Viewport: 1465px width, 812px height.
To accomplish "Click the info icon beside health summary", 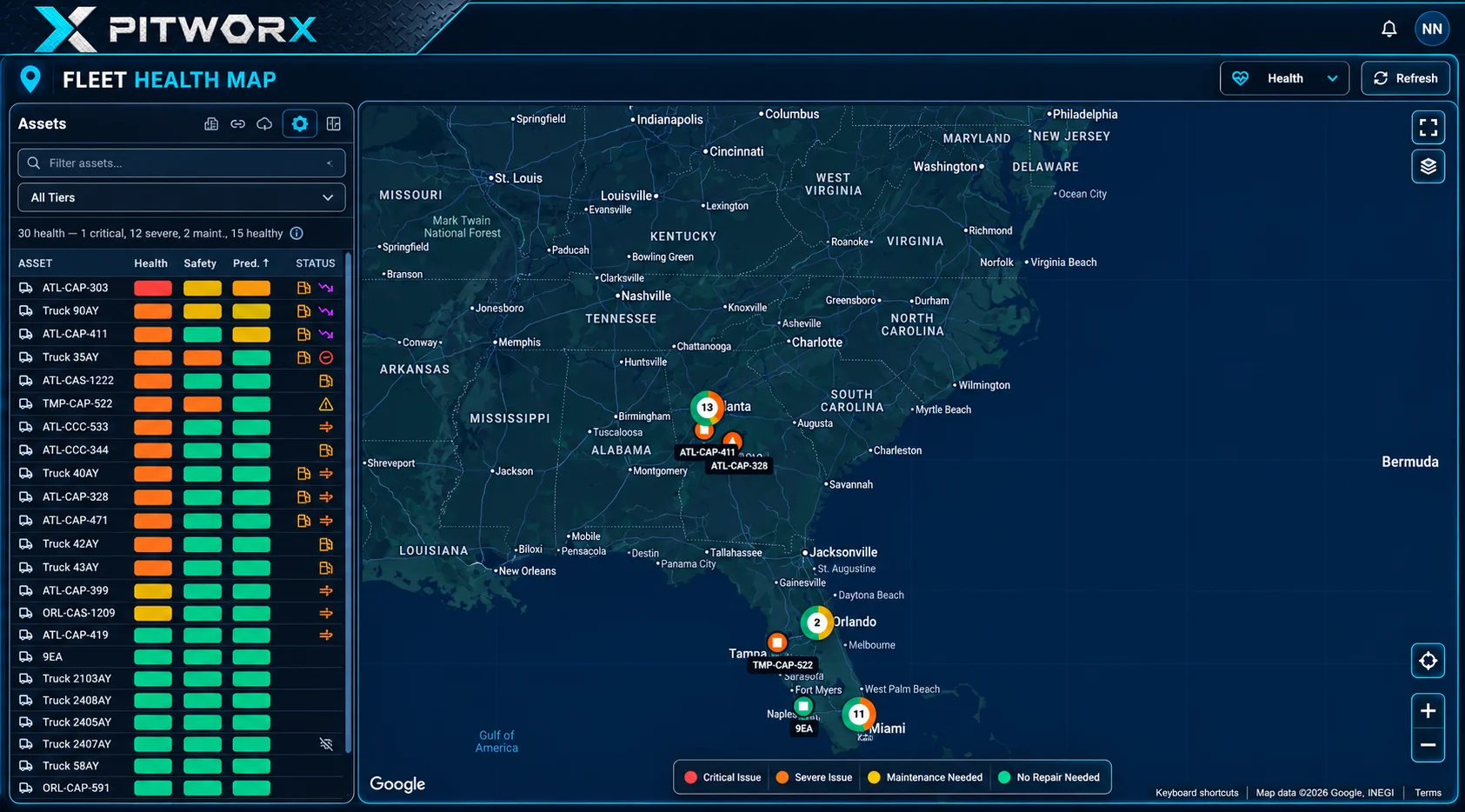I will [296, 233].
